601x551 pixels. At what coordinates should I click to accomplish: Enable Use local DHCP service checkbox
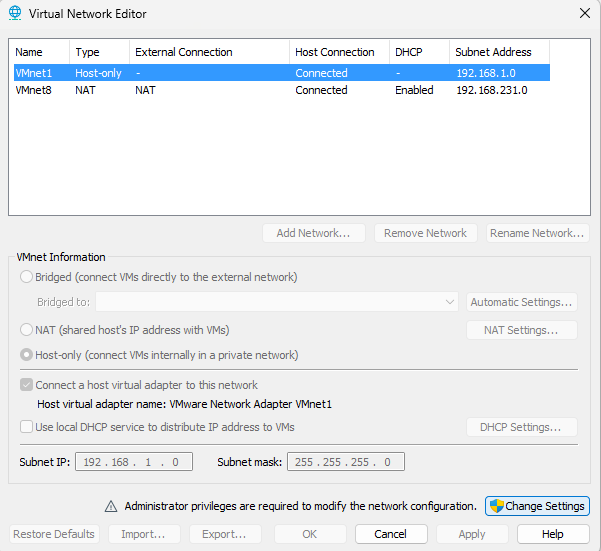point(26,427)
